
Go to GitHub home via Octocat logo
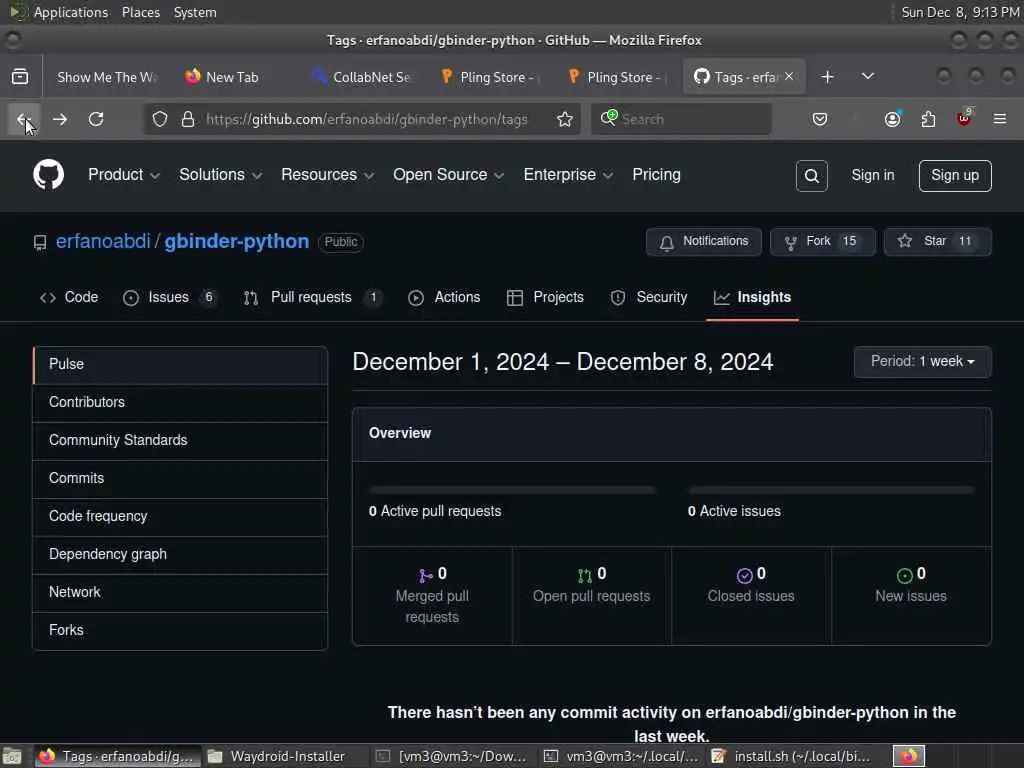click(48, 174)
